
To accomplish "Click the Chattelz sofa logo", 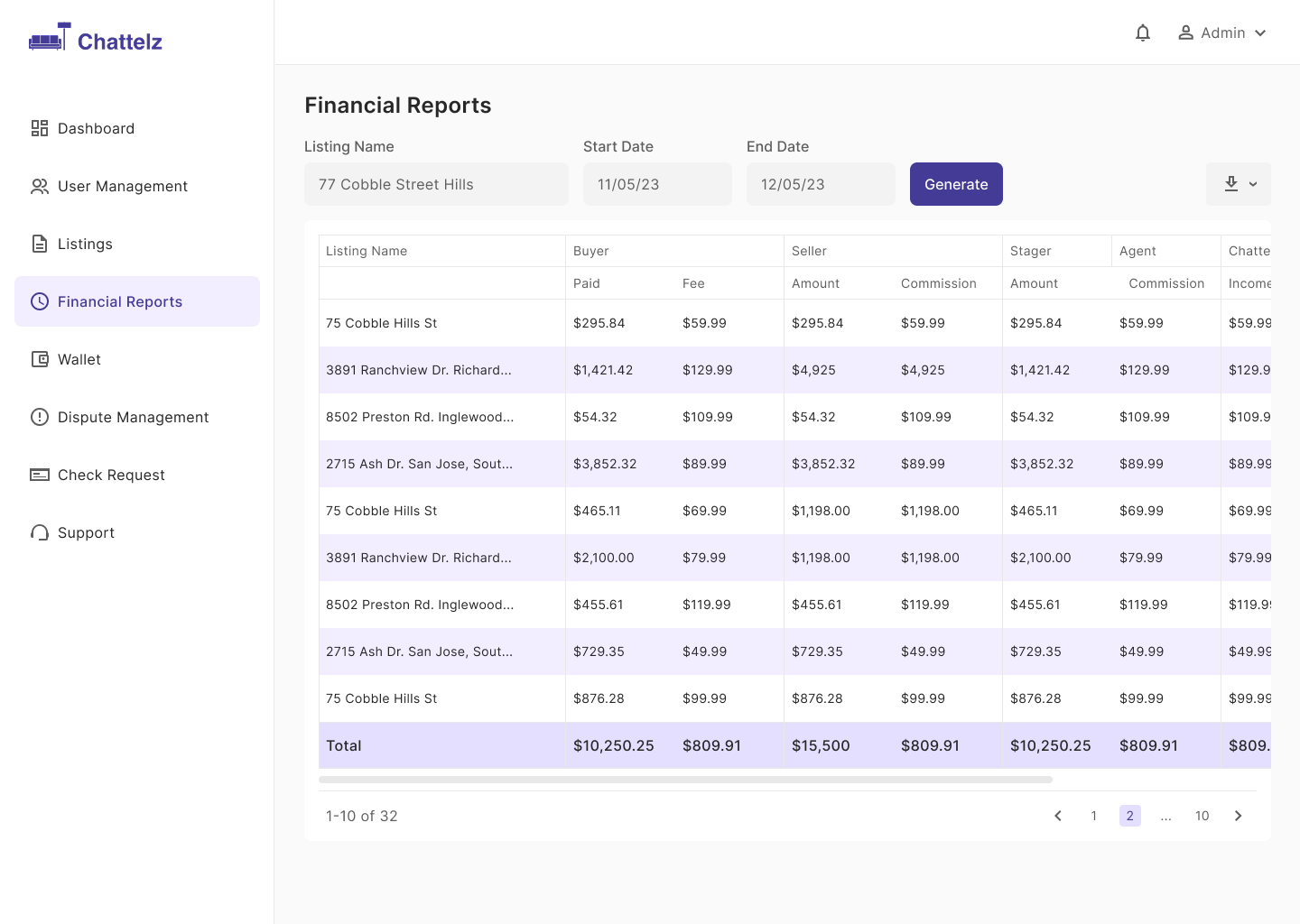I will pos(50,38).
